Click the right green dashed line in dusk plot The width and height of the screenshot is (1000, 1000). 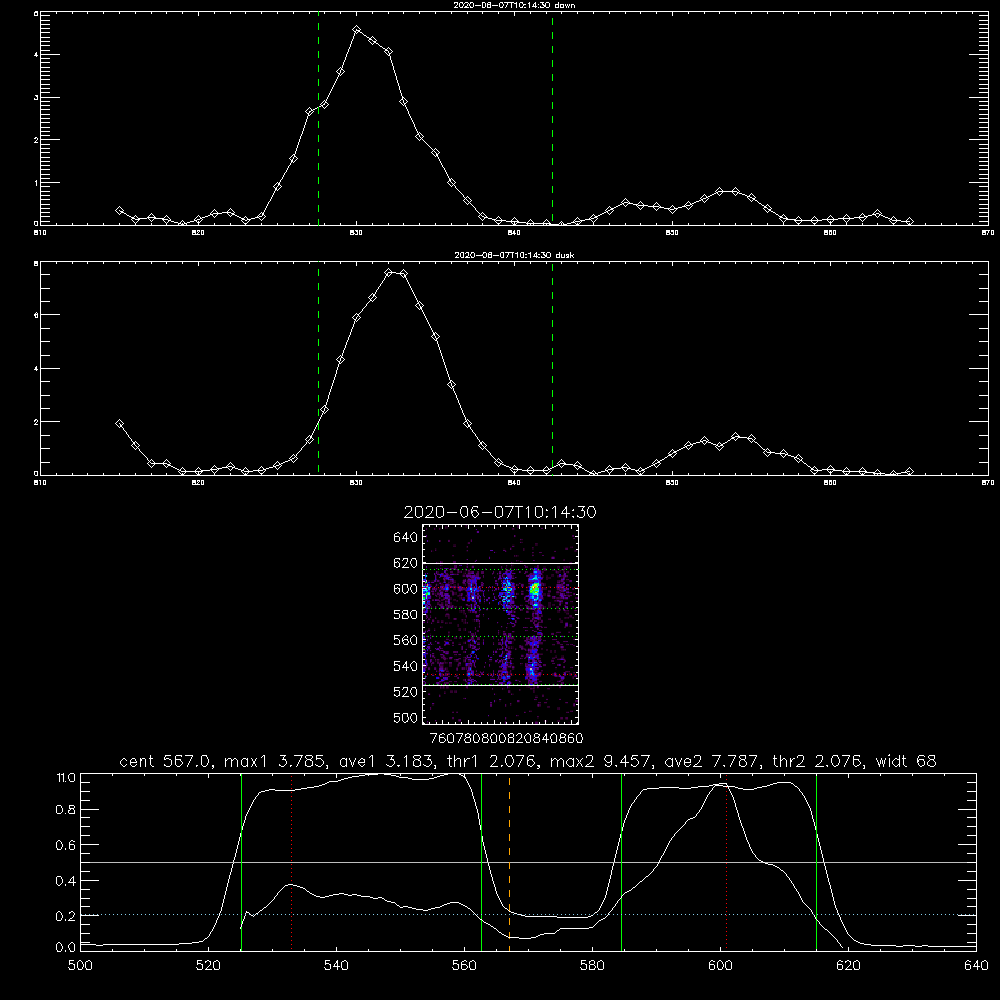552,368
